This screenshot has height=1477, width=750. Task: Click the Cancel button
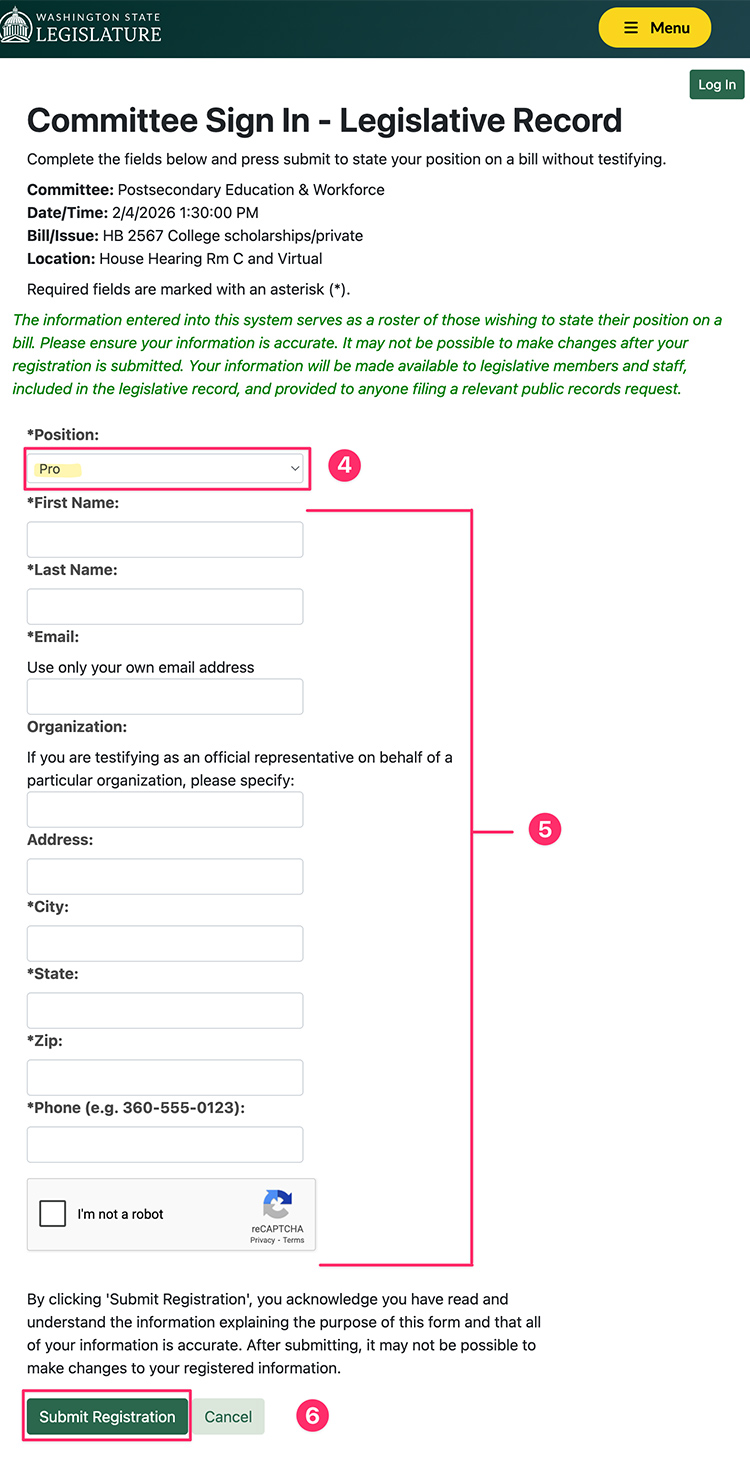[x=228, y=1416]
